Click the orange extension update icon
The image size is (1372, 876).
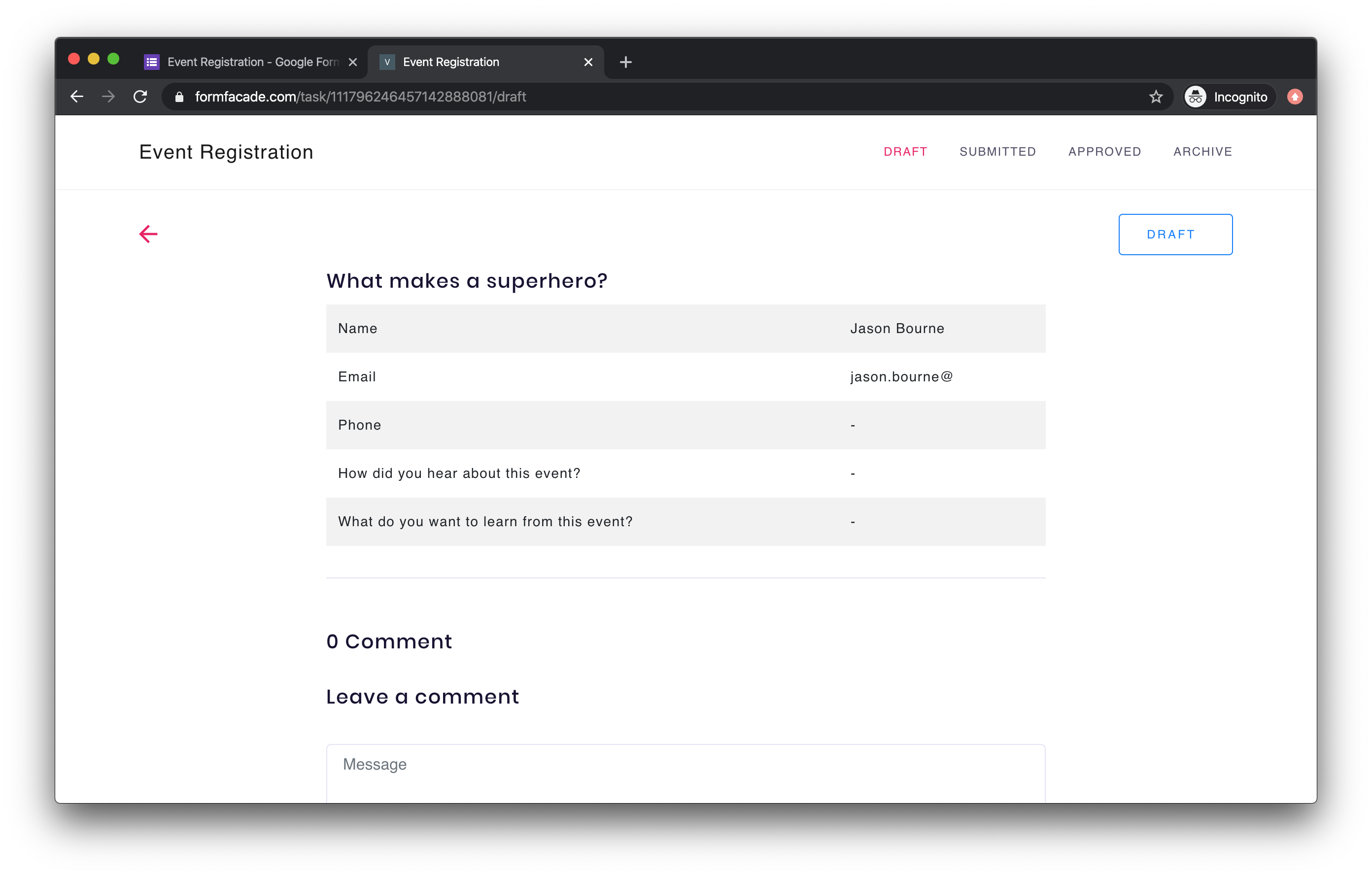1295,96
